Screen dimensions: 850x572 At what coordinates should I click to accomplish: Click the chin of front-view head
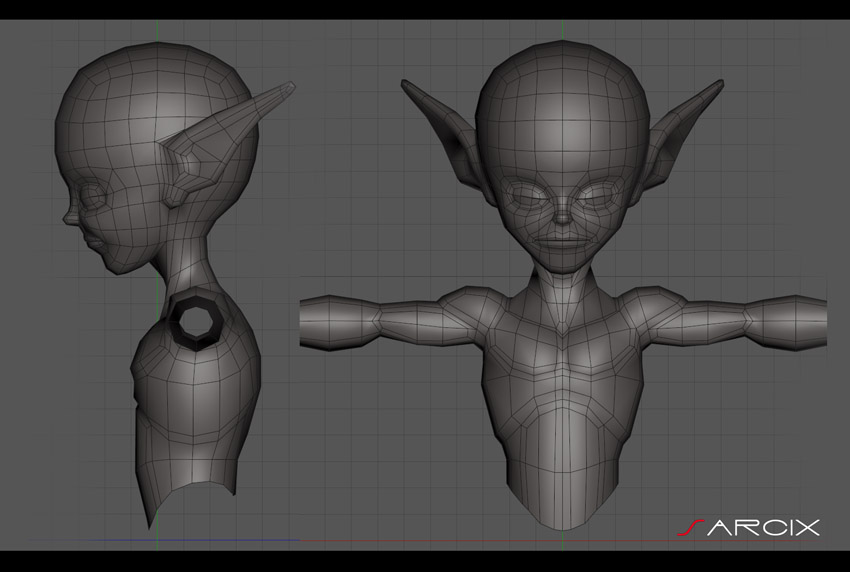click(x=563, y=262)
